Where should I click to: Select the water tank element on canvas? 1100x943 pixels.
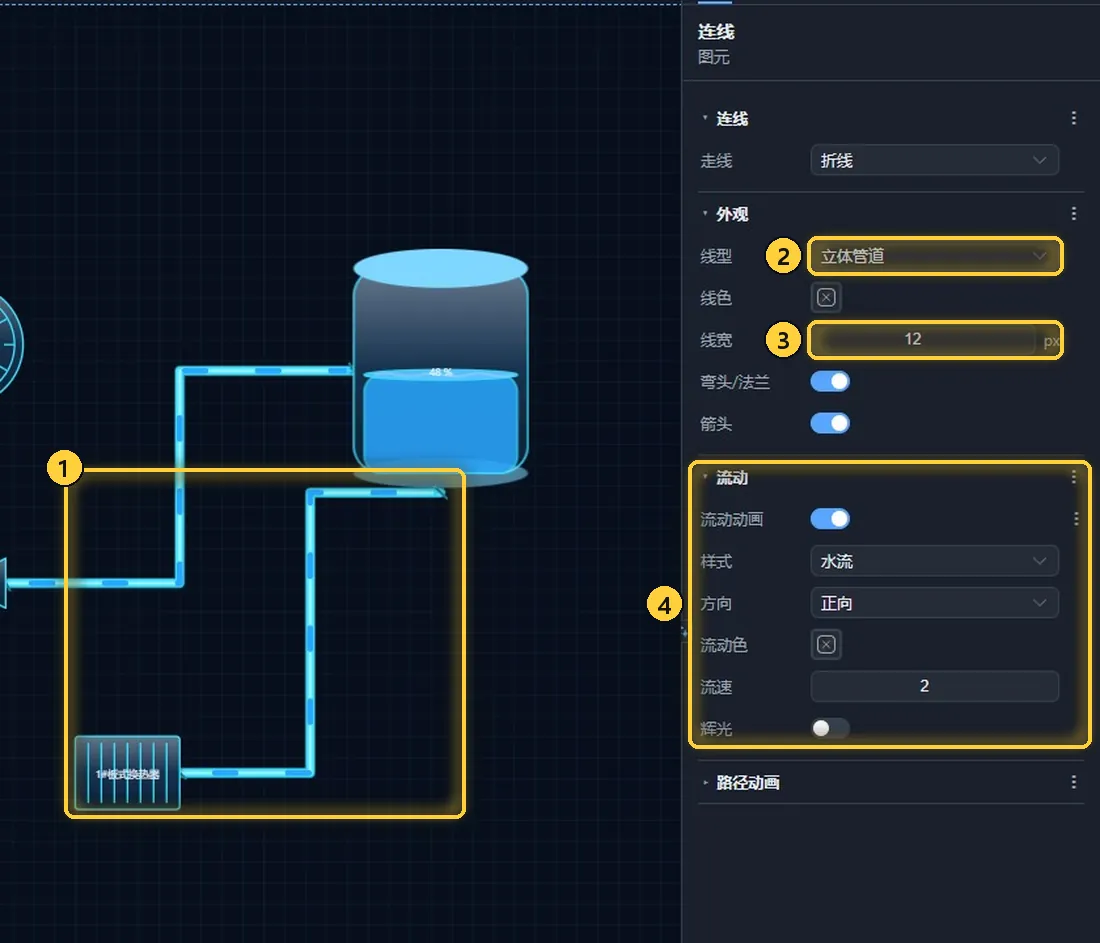[x=441, y=368]
